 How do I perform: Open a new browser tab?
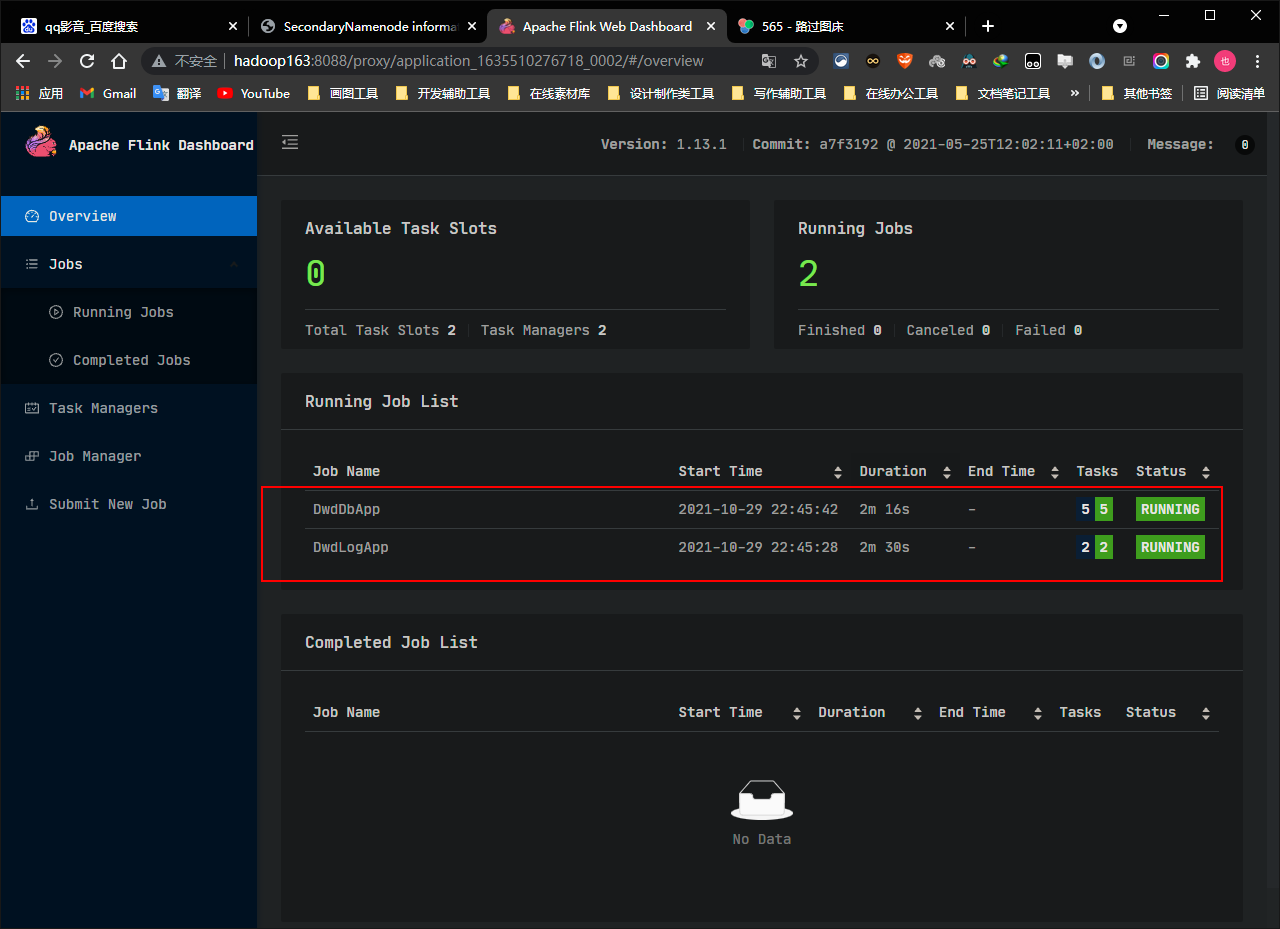coord(988,26)
